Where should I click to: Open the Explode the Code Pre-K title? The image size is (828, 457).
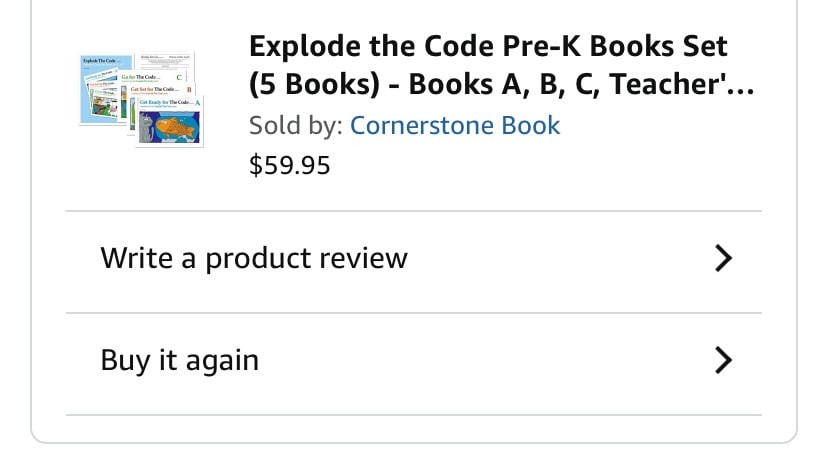(488, 47)
